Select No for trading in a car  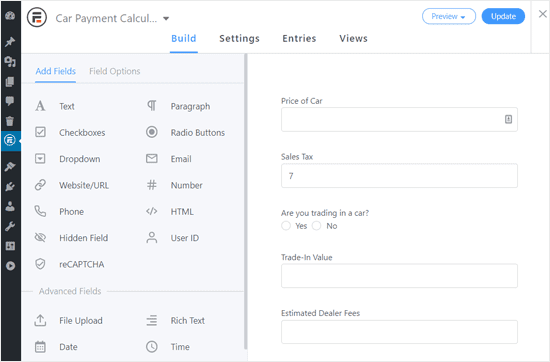pos(316,226)
